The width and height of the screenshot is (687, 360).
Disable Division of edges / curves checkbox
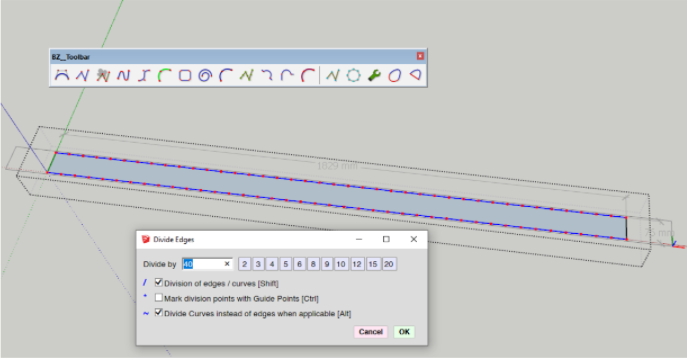coord(159,283)
